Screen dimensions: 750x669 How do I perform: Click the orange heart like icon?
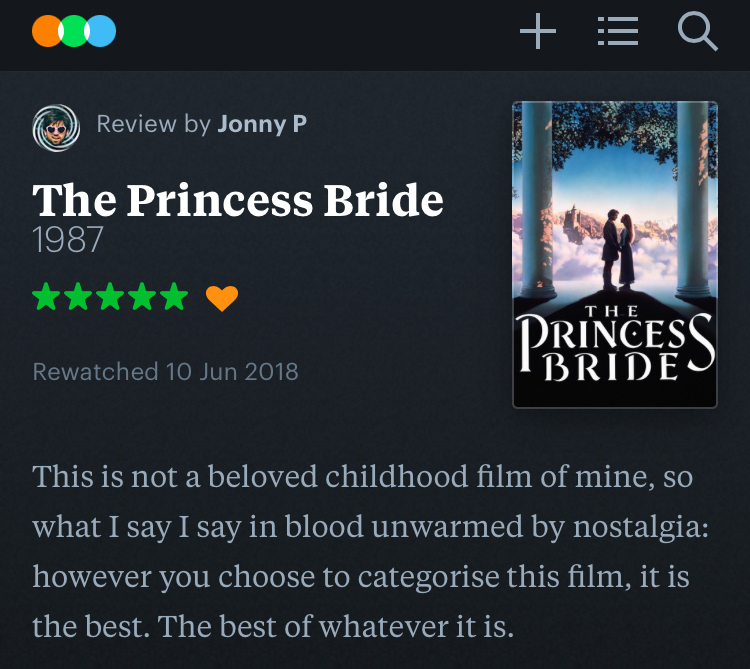click(222, 297)
